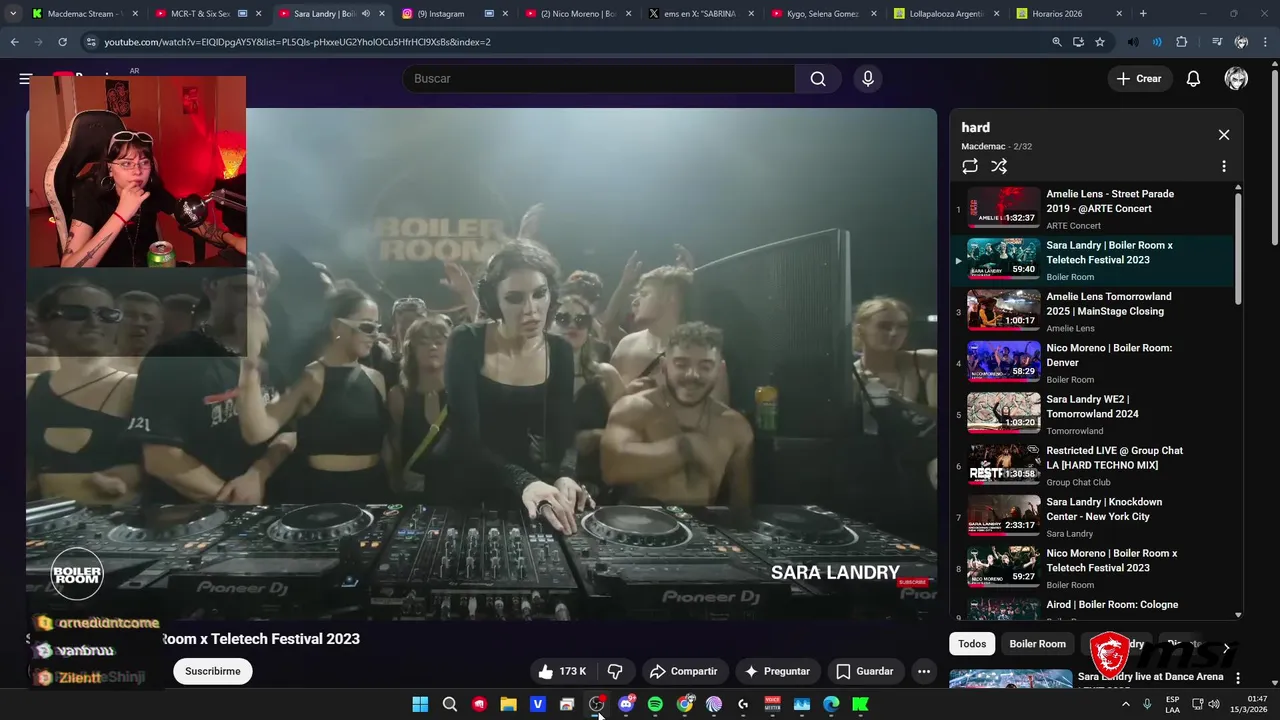Dislike the video with thumbs down

[615, 671]
